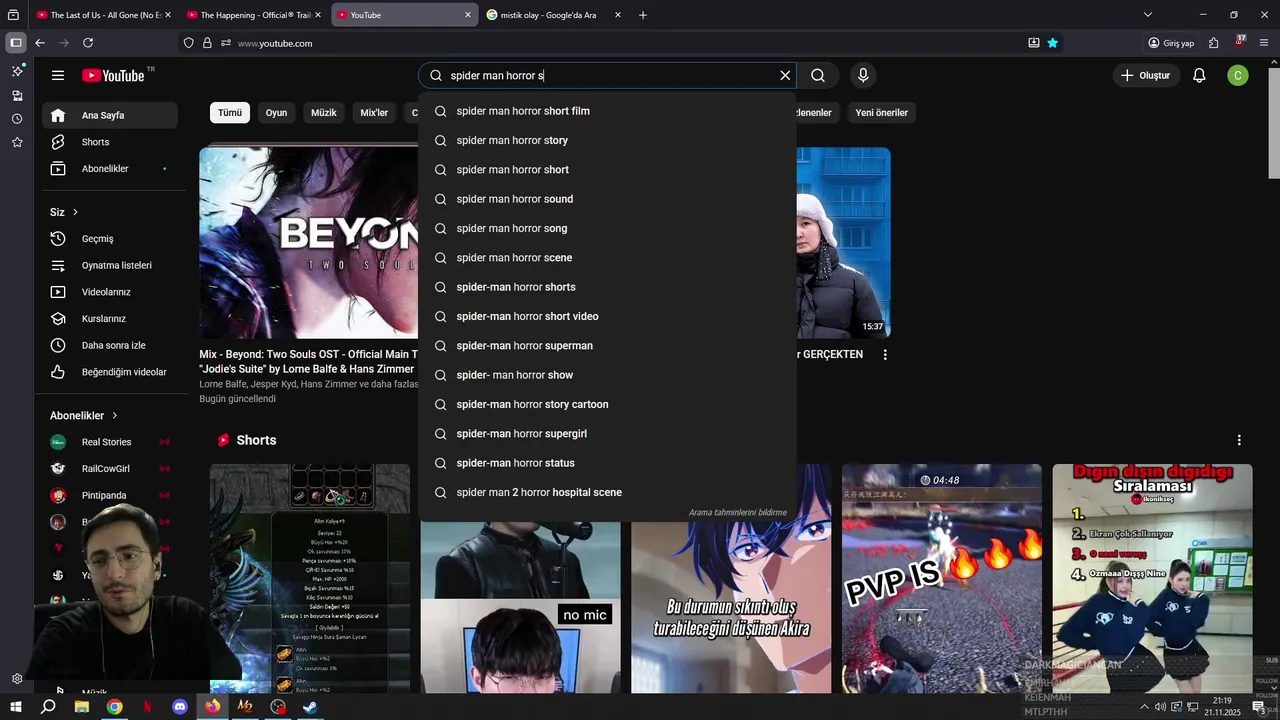
Task: Open the Real Stories channel
Action: point(110,442)
